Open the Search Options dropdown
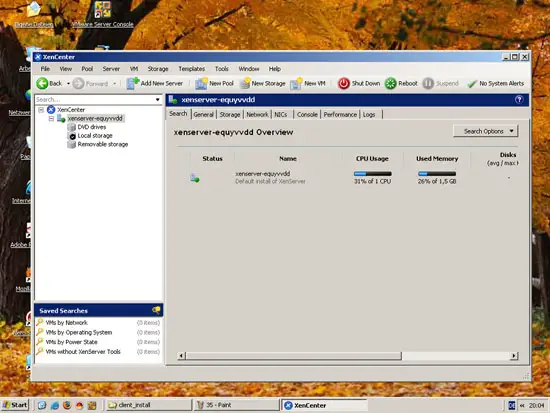The image size is (550, 413). pos(485,131)
